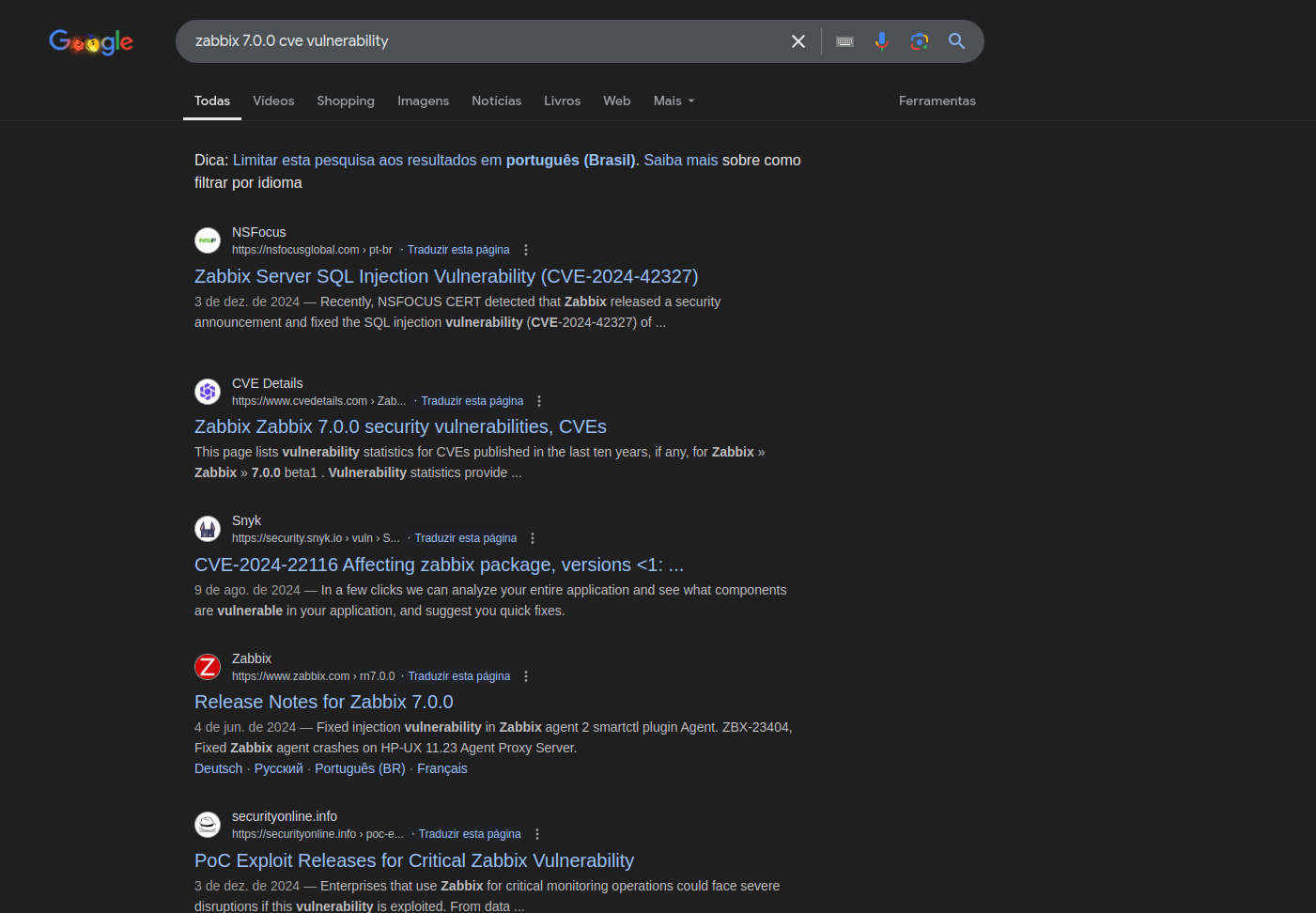The width and height of the screenshot is (1316, 913).
Task: Click the CVE Details site name
Action: tap(268, 383)
